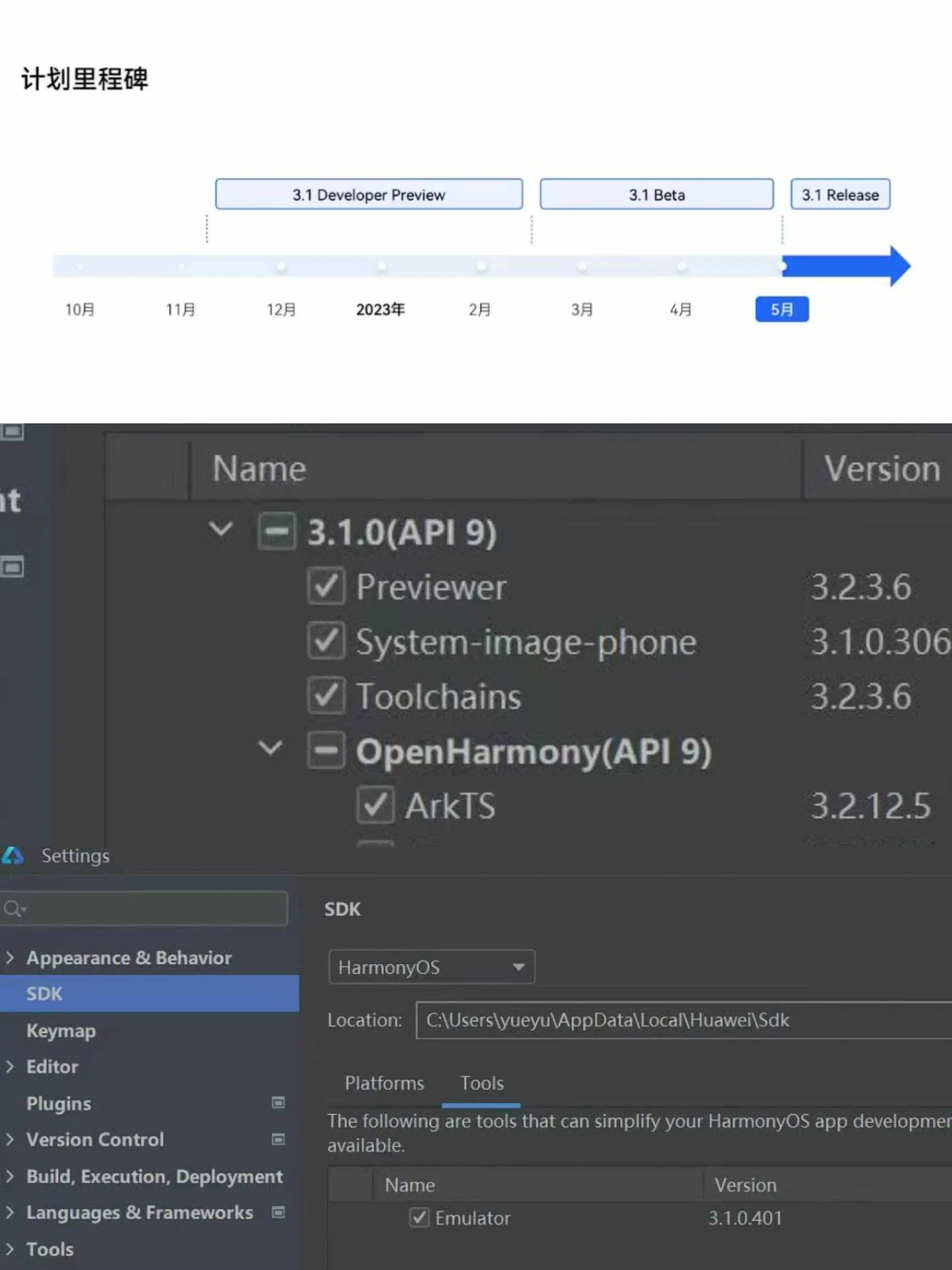Image resolution: width=952 pixels, height=1270 pixels.
Task: Click the project-level icon beside Plugins
Action: [x=278, y=1102]
